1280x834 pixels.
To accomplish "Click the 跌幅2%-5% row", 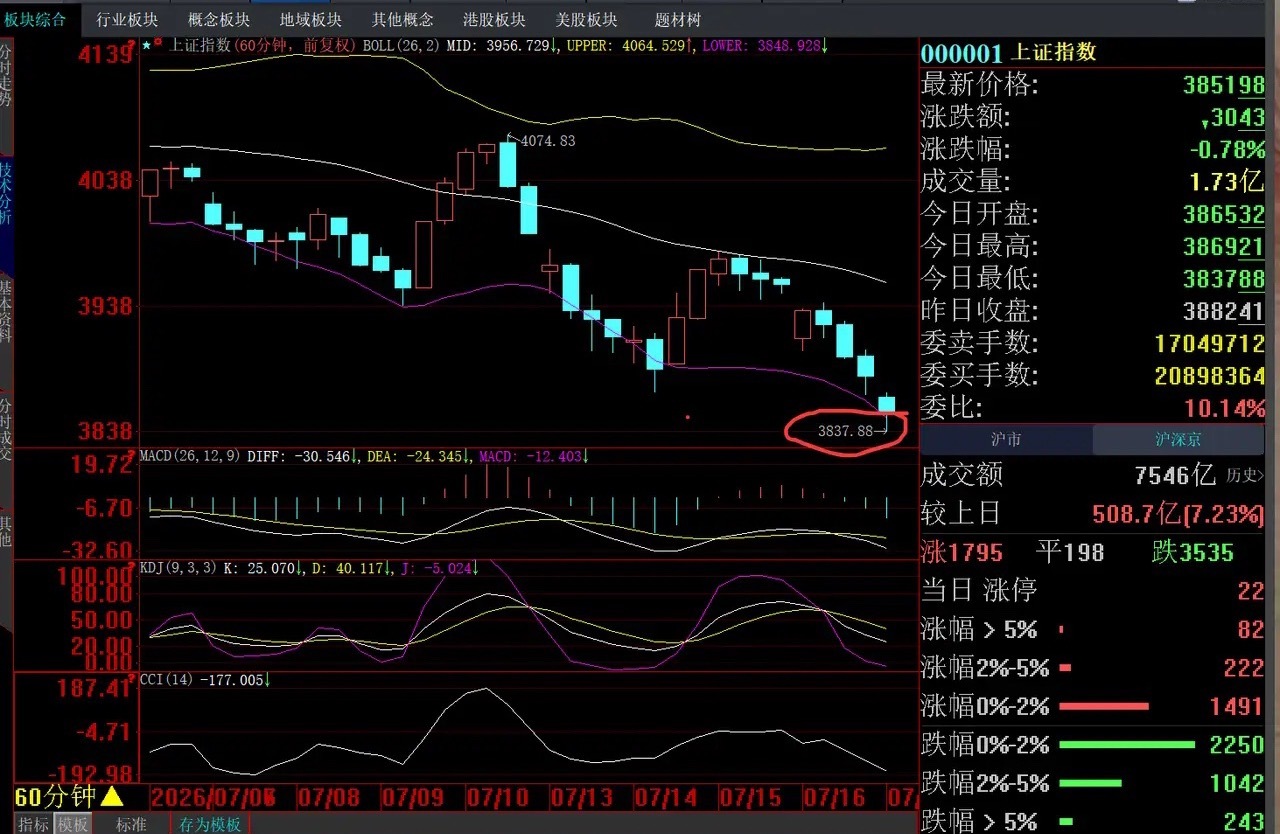I will (1092, 783).
